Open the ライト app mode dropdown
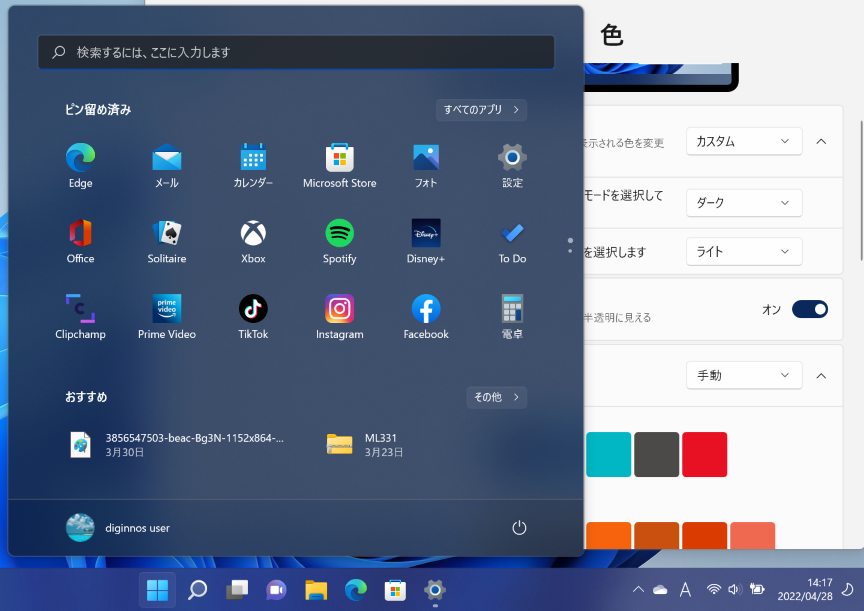This screenshot has width=864, height=611. point(744,252)
